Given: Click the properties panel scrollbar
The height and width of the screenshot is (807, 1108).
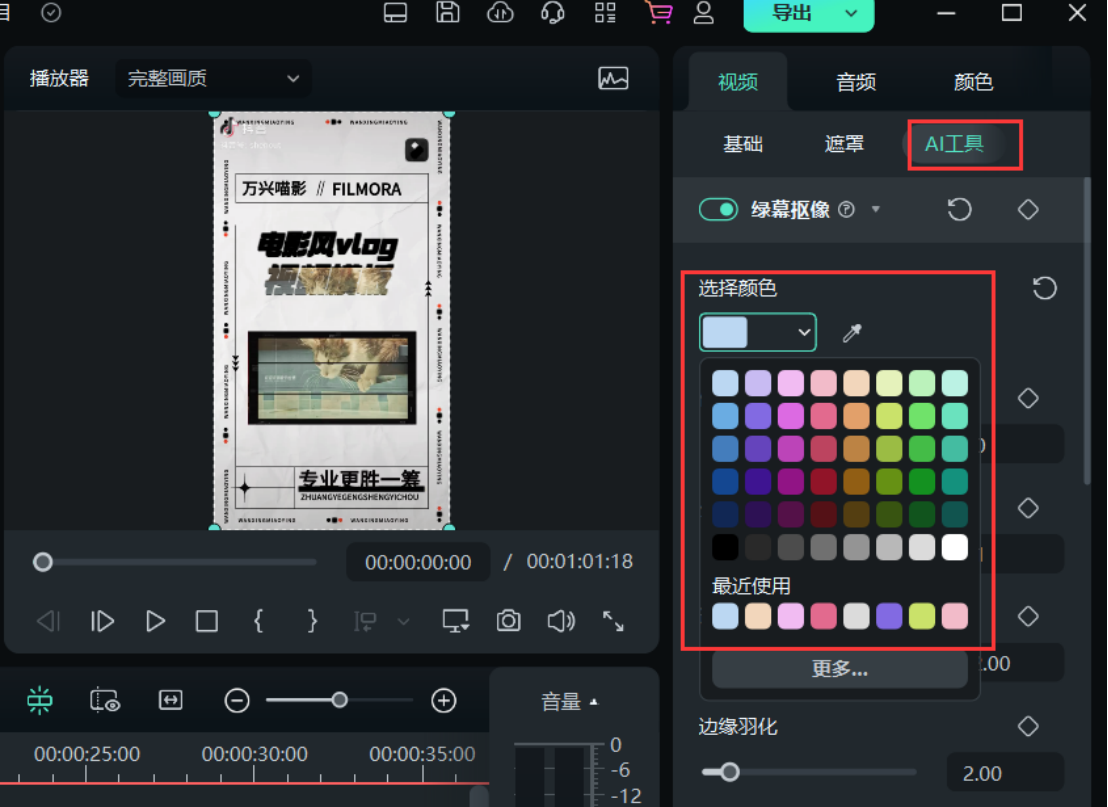Looking at the screenshot, I should [x=1087, y=331].
